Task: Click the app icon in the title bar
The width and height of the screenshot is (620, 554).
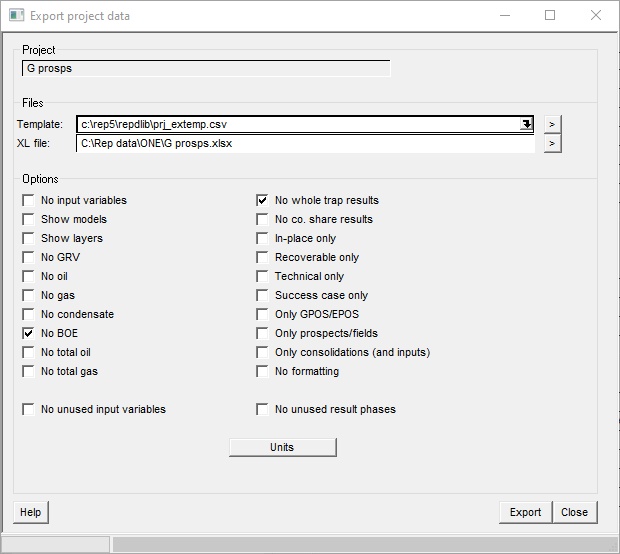Action: tap(15, 16)
